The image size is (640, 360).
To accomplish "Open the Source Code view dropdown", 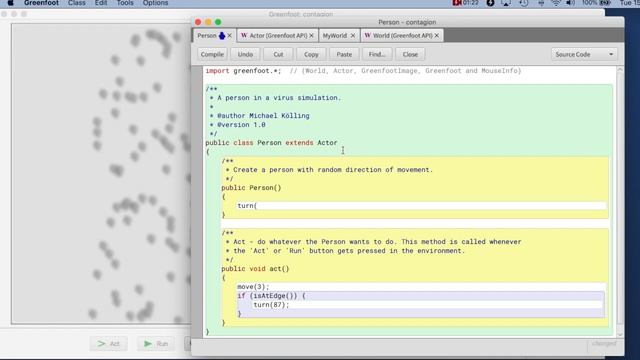I will pyautogui.click(x=584, y=54).
